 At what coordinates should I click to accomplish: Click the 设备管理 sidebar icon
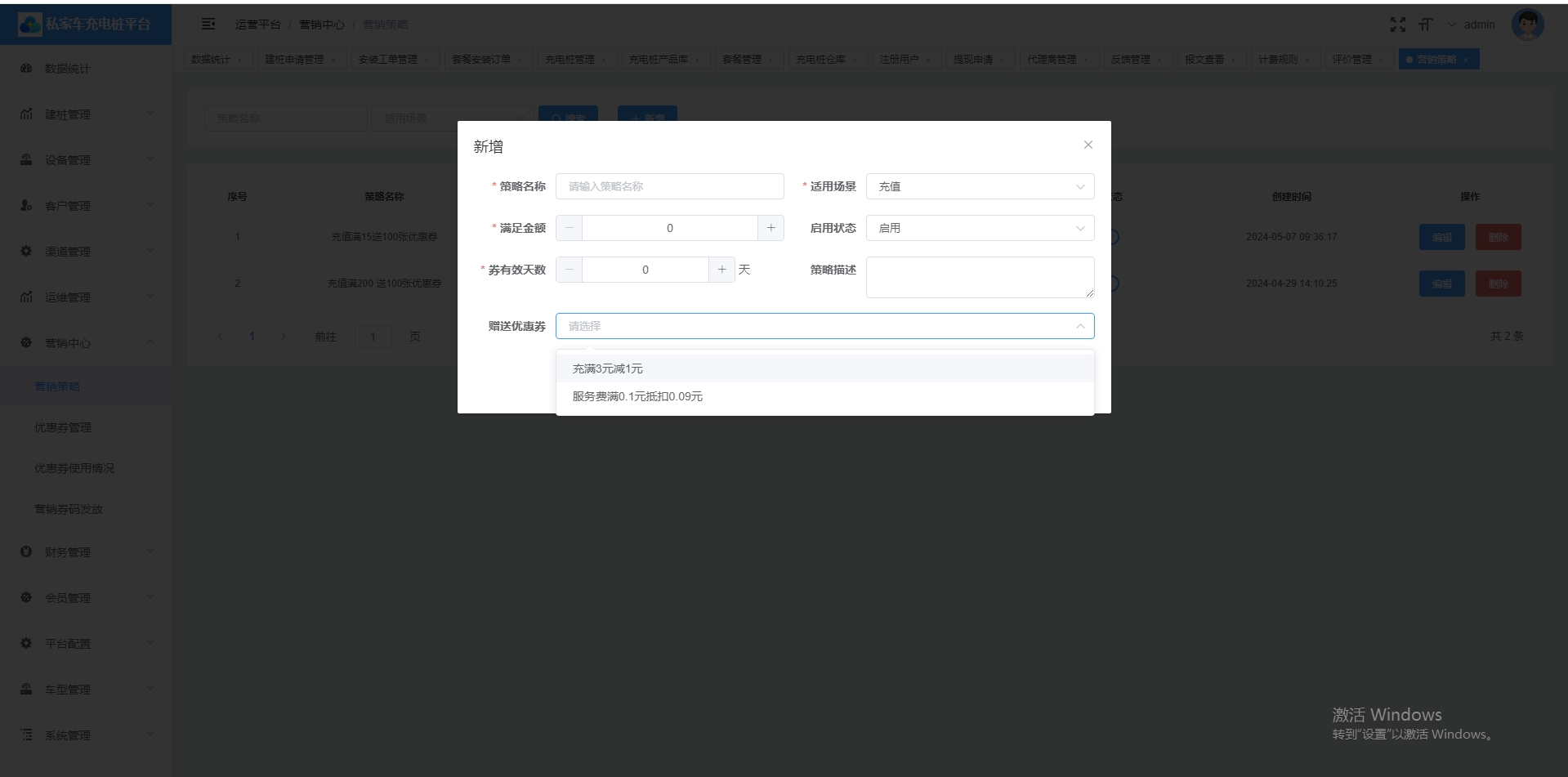[x=26, y=160]
